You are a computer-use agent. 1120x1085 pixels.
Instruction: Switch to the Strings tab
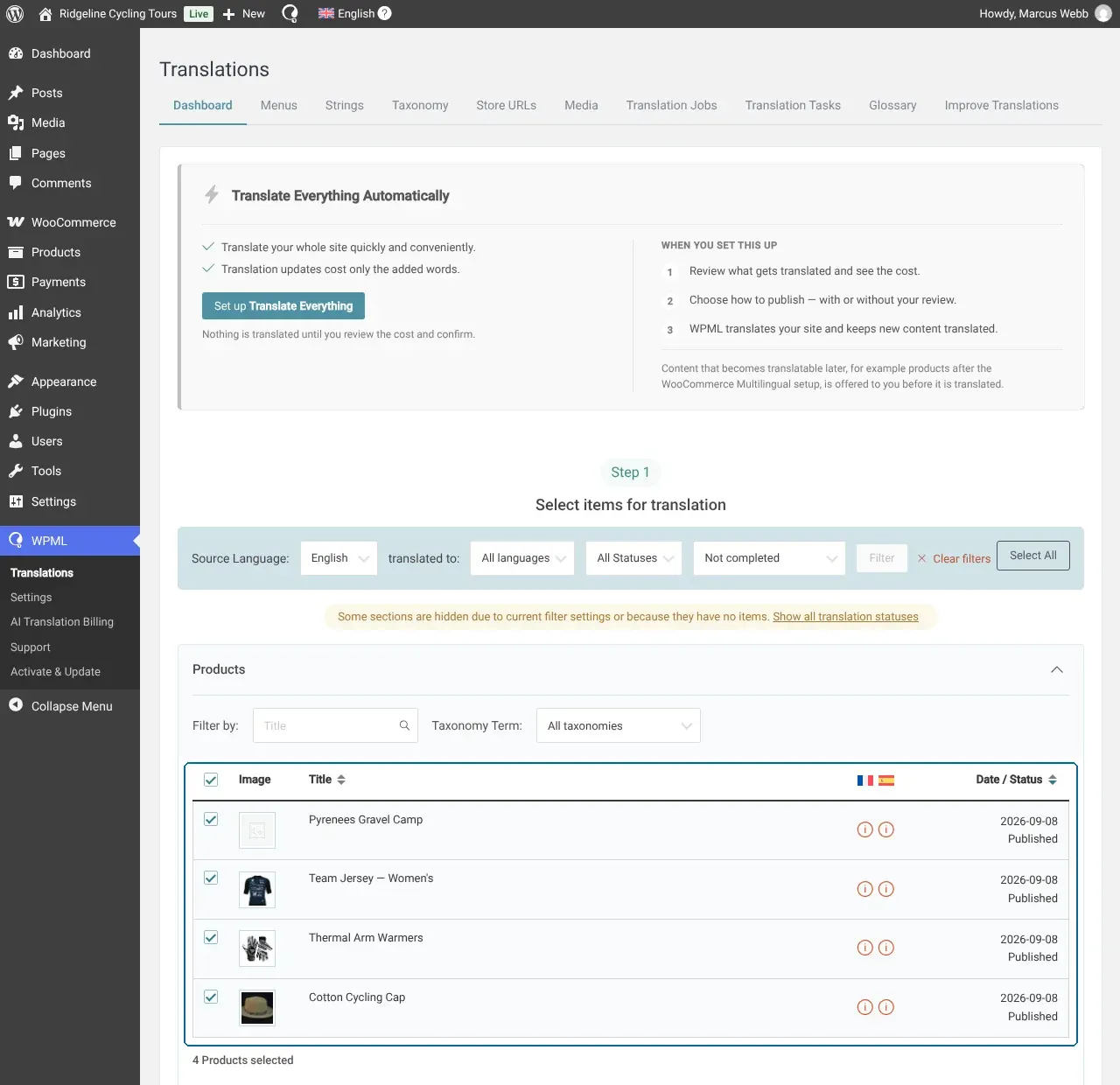point(345,105)
